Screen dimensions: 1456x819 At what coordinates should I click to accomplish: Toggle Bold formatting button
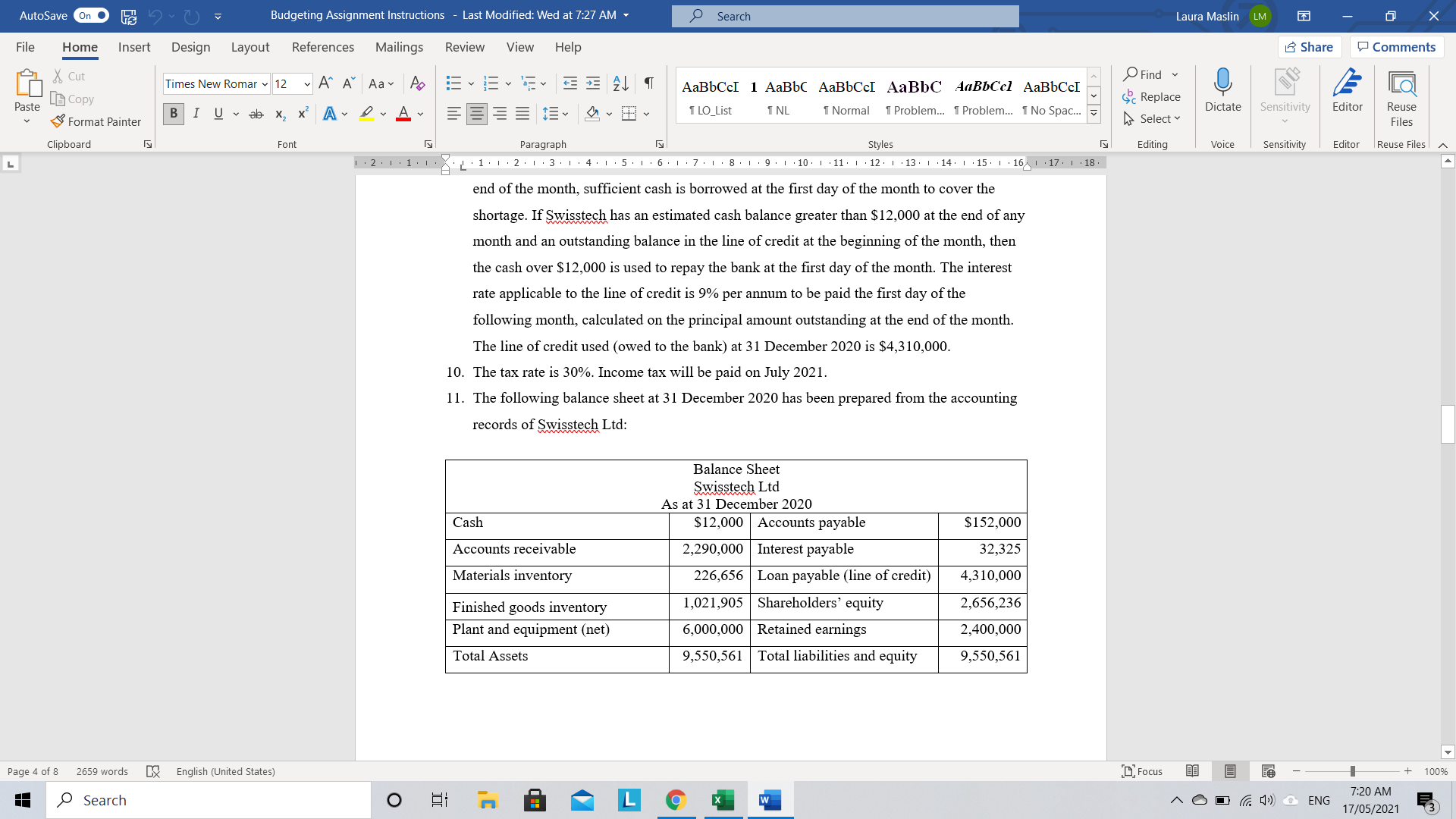174,114
